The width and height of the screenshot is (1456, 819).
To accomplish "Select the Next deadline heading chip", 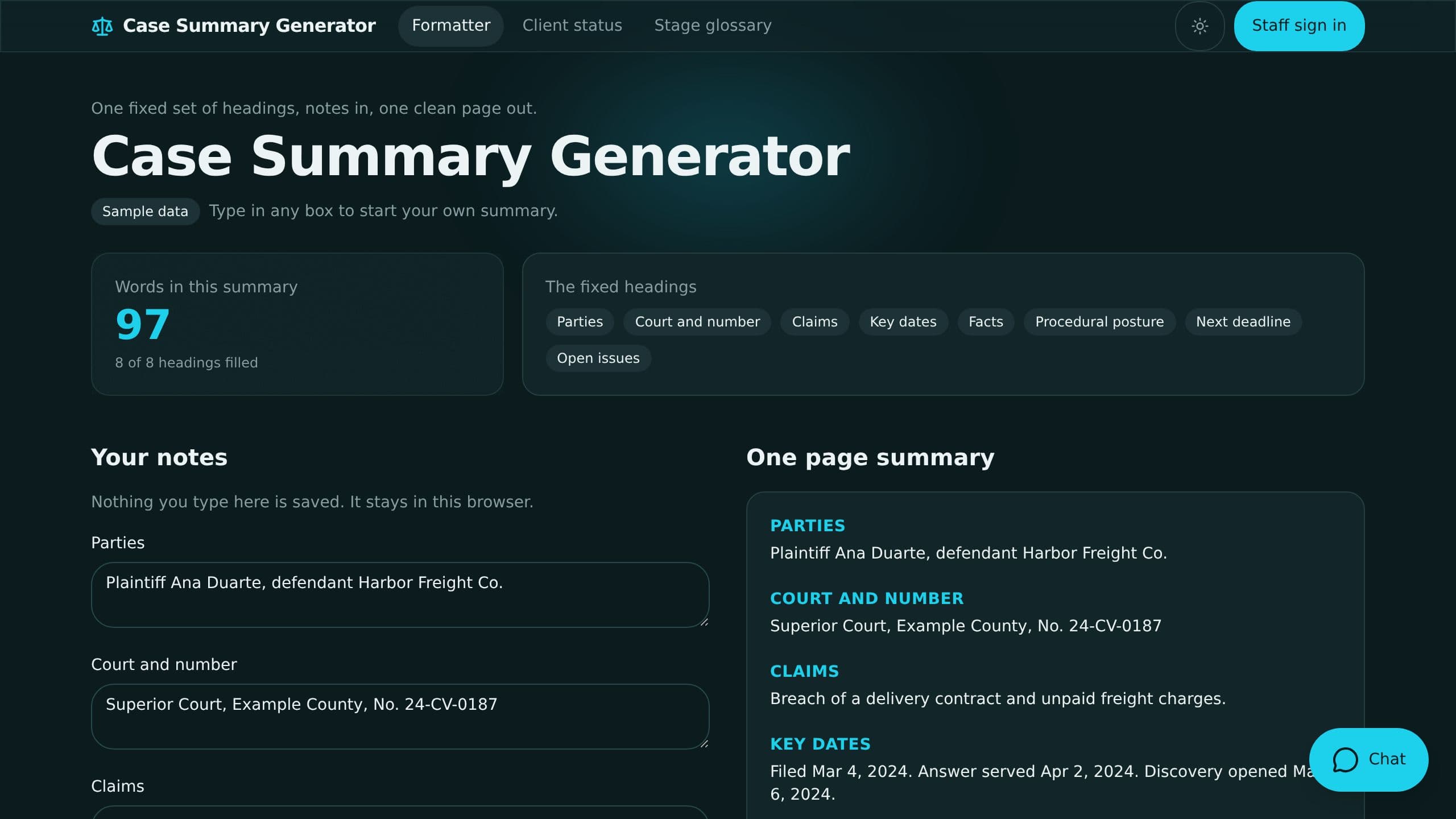I will (1243, 322).
